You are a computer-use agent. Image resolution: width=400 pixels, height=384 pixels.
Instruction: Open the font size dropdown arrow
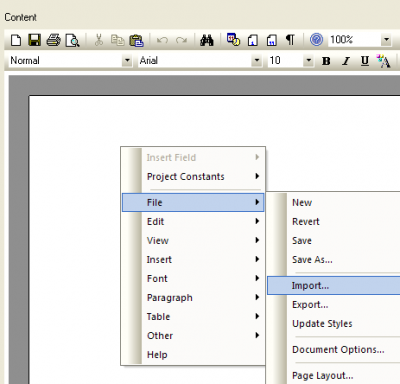pos(309,61)
